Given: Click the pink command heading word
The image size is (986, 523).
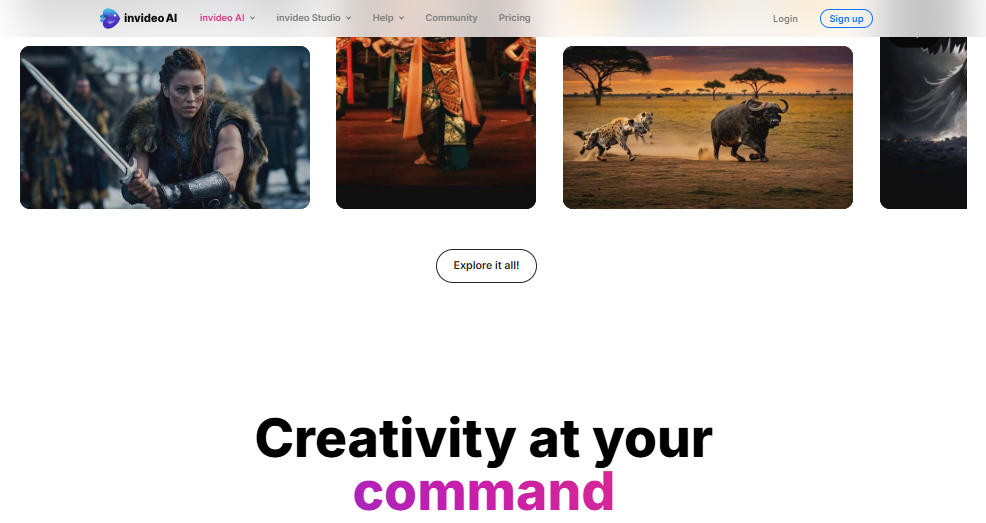Looking at the screenshot, I should (484, 492).
